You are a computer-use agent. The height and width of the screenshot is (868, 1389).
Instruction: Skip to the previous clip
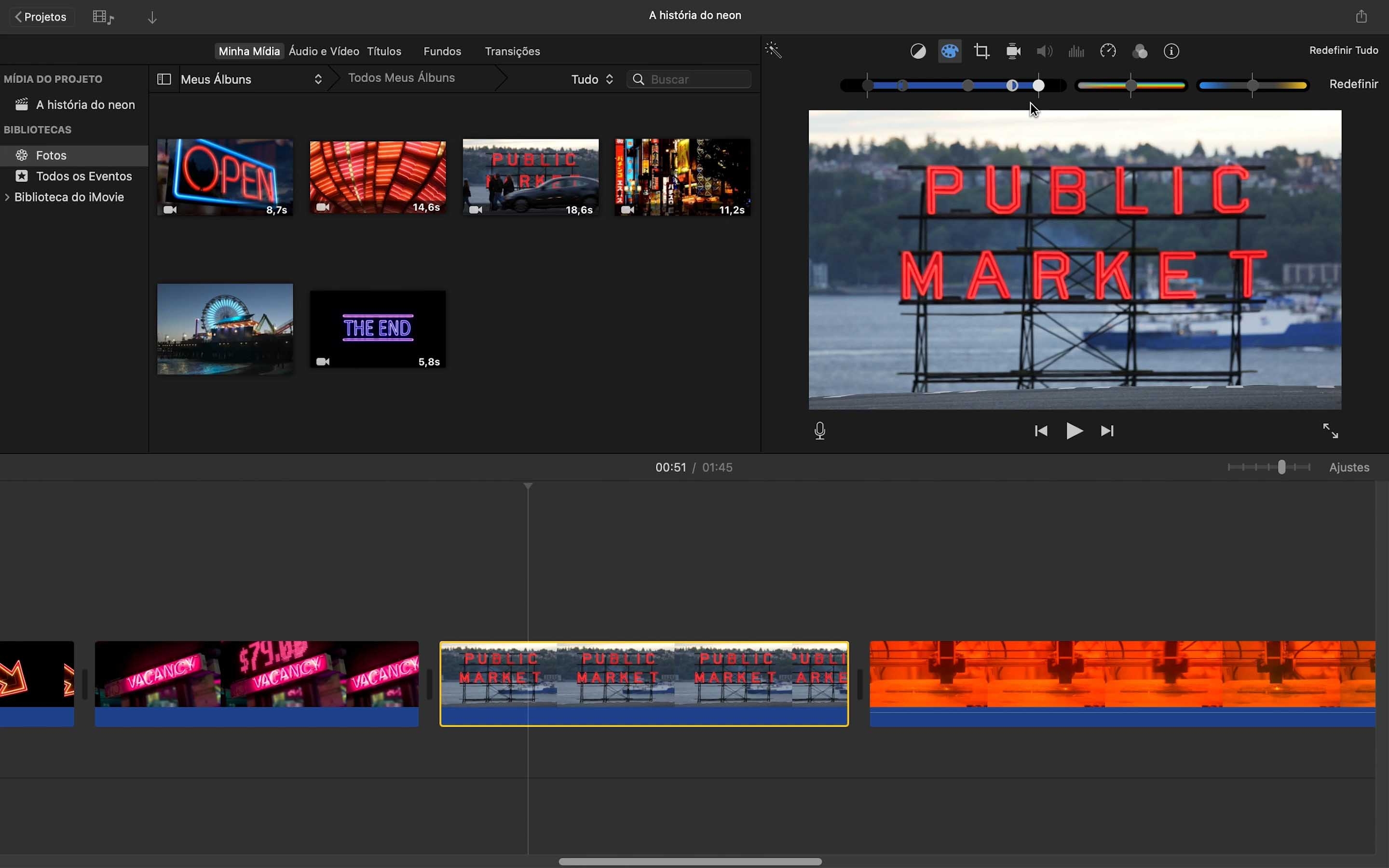pyautogui.click(x=1041, y=431)
